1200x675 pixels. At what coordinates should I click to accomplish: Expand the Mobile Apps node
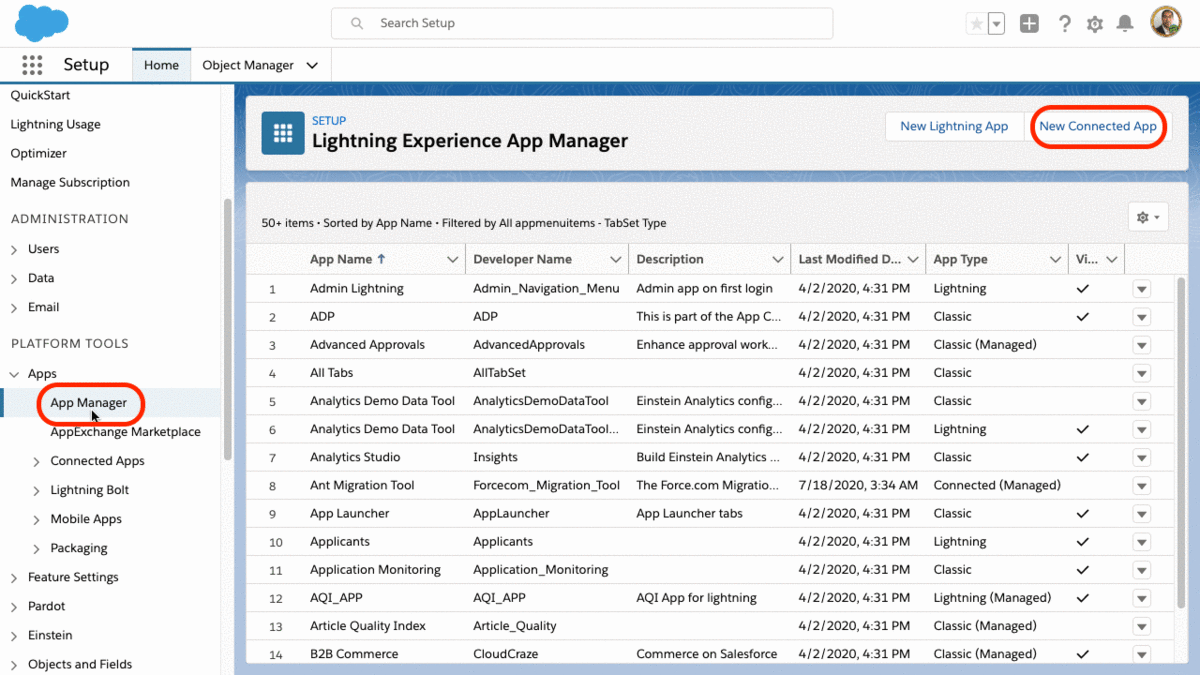[36, 519]
